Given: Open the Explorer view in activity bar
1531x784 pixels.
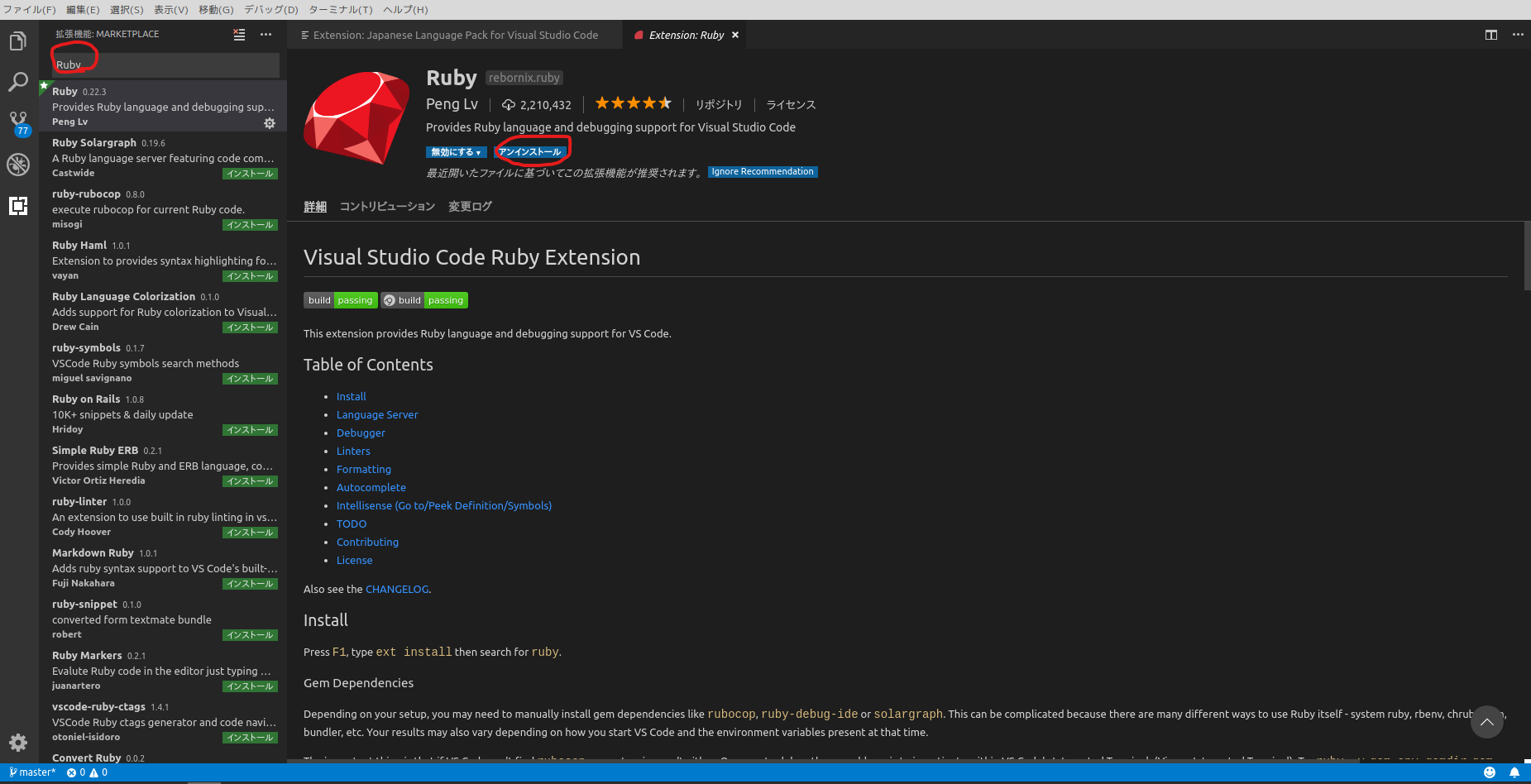Looking at the screenshot, I should [x=18, y=41].
